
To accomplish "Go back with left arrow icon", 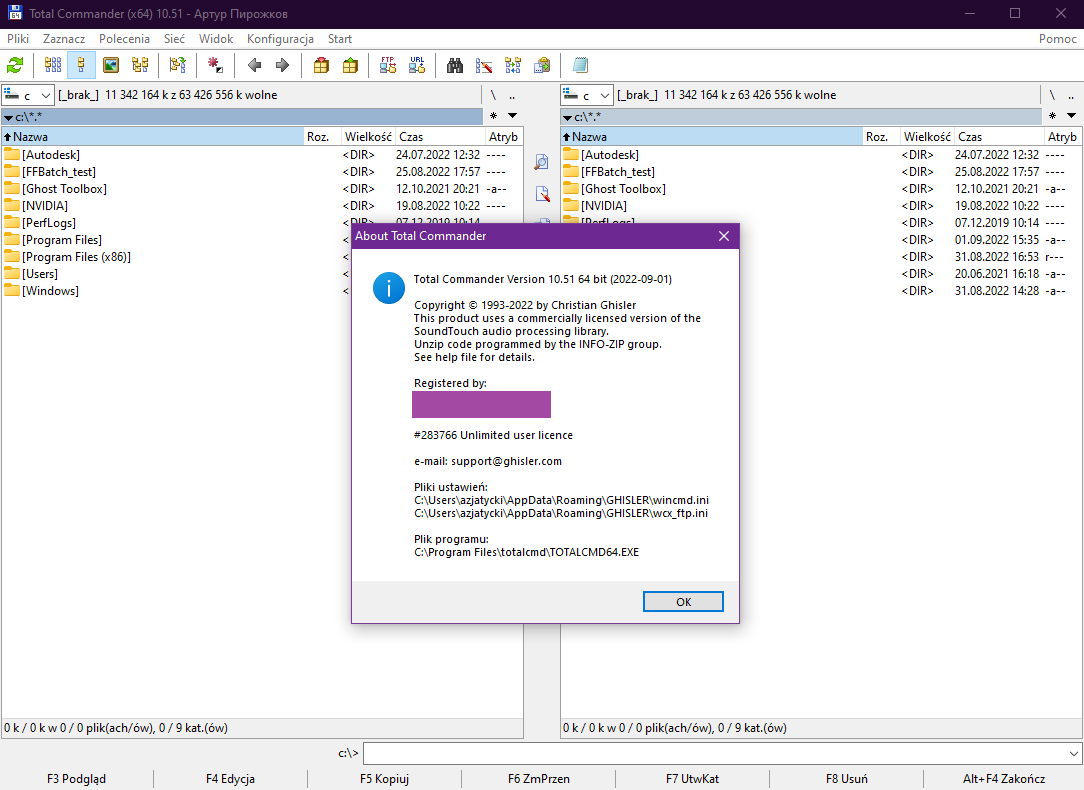I will click(254, 66).
